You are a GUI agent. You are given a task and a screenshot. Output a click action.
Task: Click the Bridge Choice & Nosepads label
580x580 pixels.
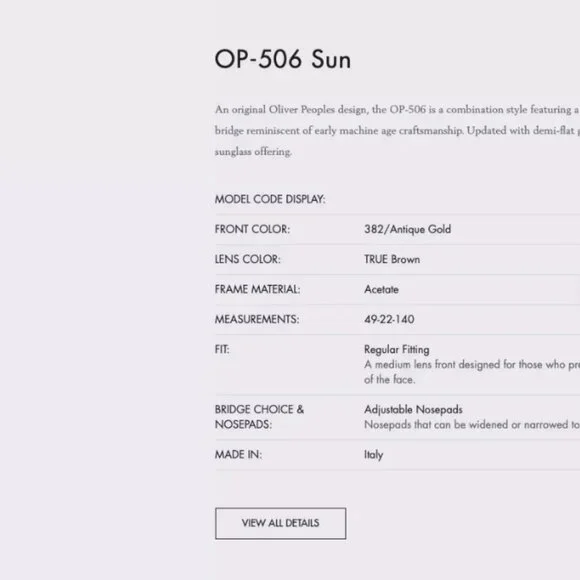coord(259,417)
